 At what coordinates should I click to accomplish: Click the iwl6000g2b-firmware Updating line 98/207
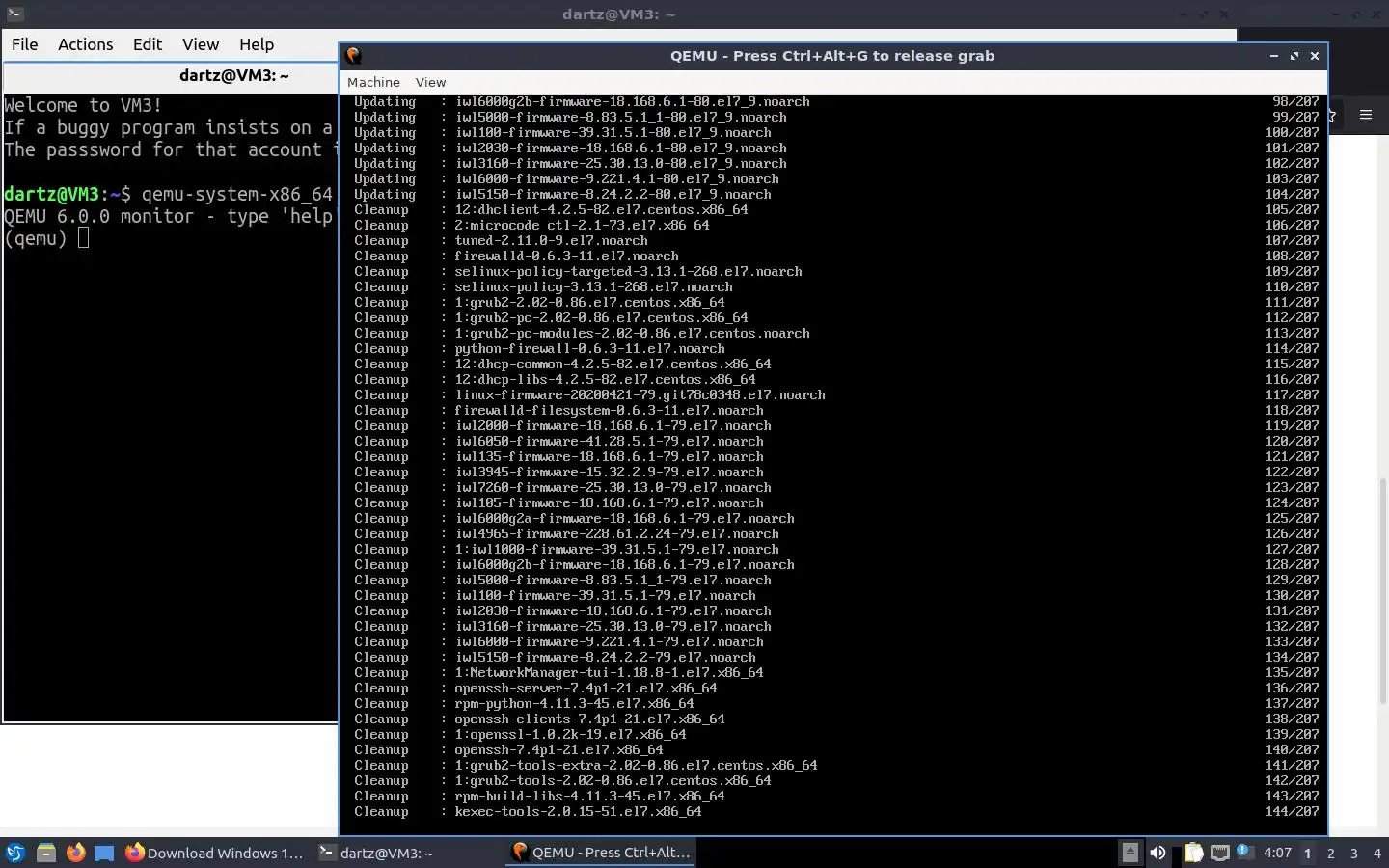tap(836, 102)
